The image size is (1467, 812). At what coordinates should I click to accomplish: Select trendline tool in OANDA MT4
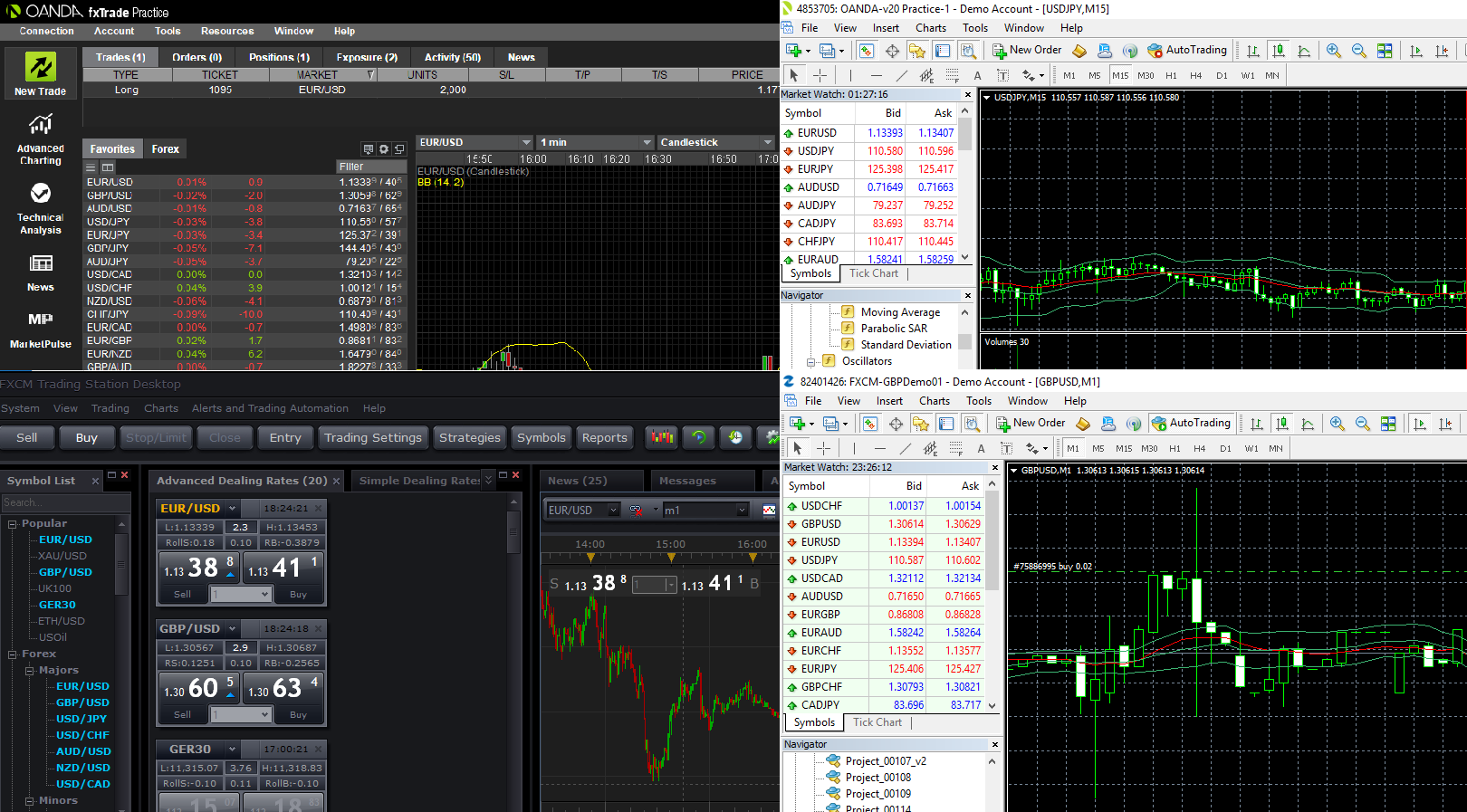pyautogui.click(x=901, y=75)
